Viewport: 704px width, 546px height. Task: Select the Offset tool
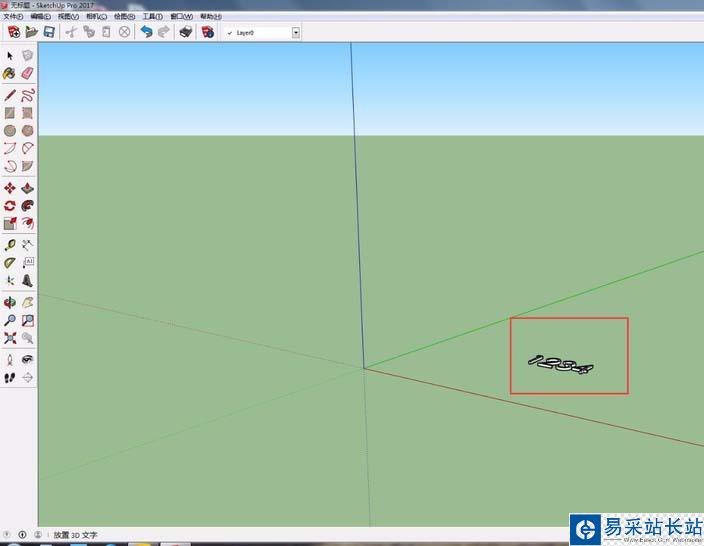[27, 223]
